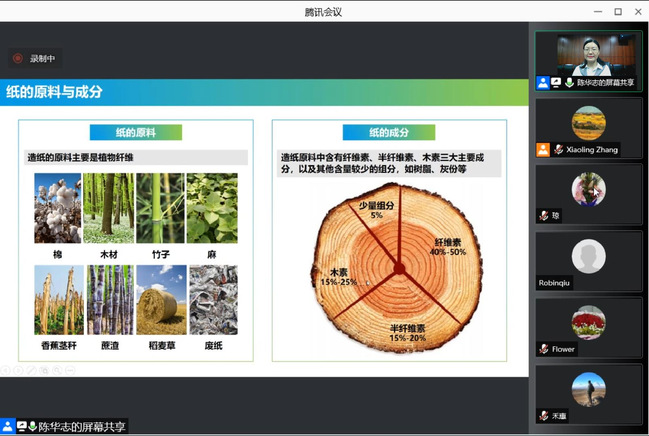
Task: Maximize the Tencent Meeting window
Action: [x=618, y=11]
